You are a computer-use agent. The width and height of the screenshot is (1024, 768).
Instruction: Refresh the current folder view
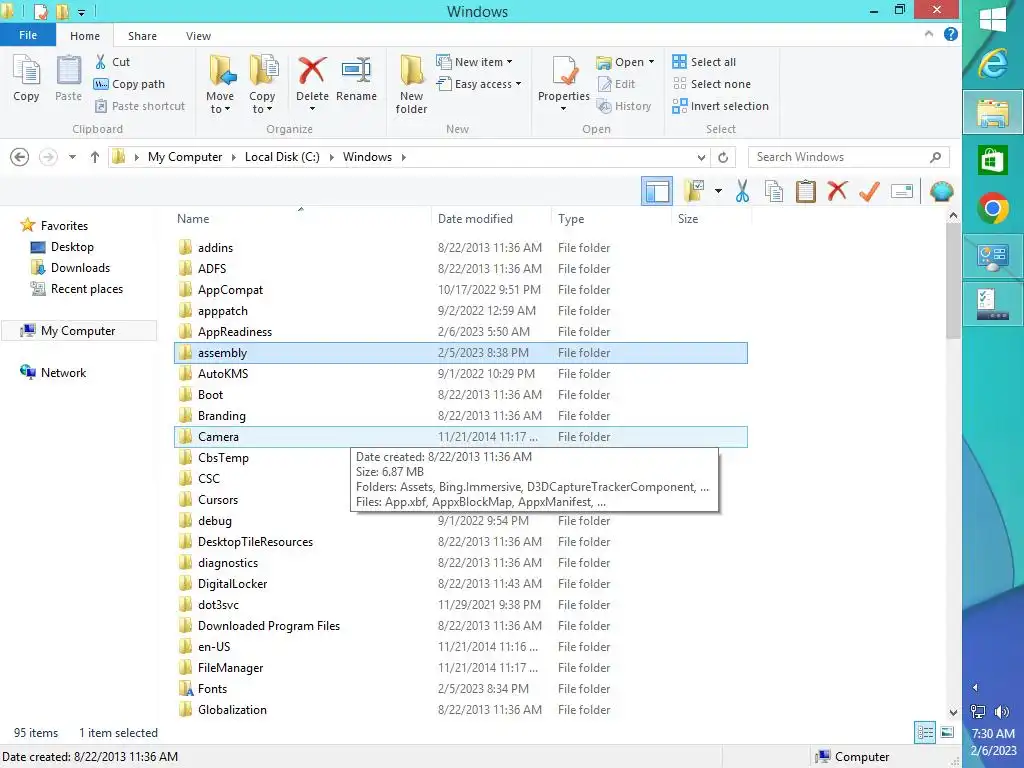click(723, 157)
